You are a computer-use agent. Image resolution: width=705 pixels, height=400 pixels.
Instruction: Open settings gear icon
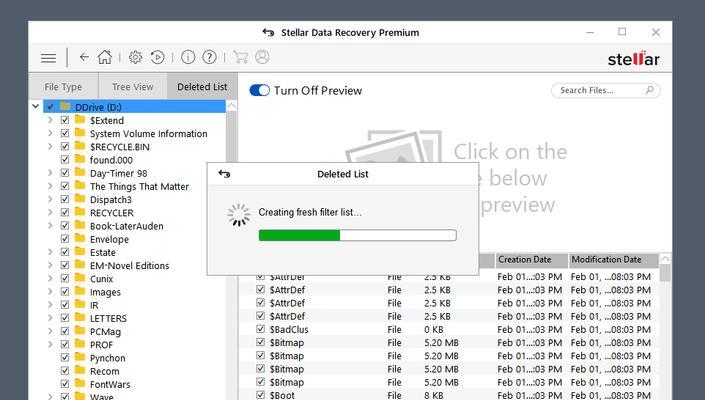click(x=135, y=57)
